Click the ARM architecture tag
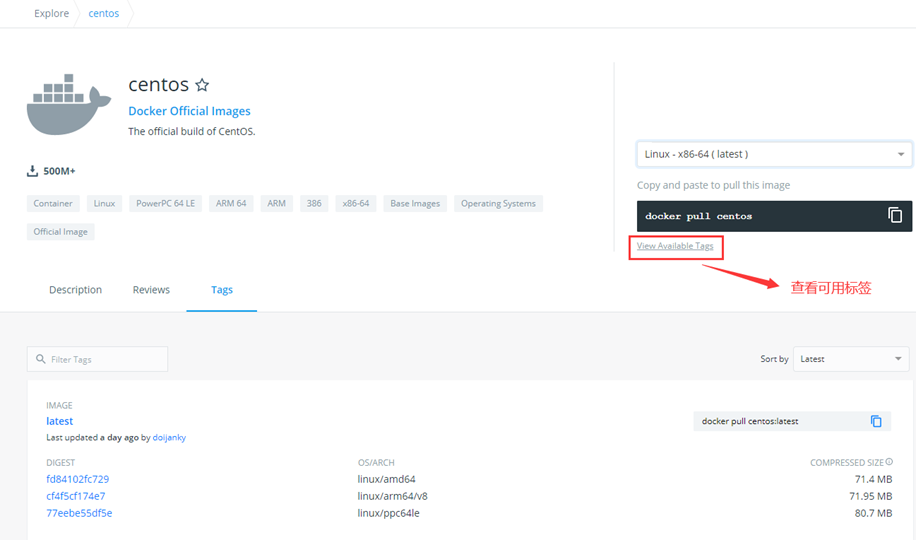 pos(276,203)
